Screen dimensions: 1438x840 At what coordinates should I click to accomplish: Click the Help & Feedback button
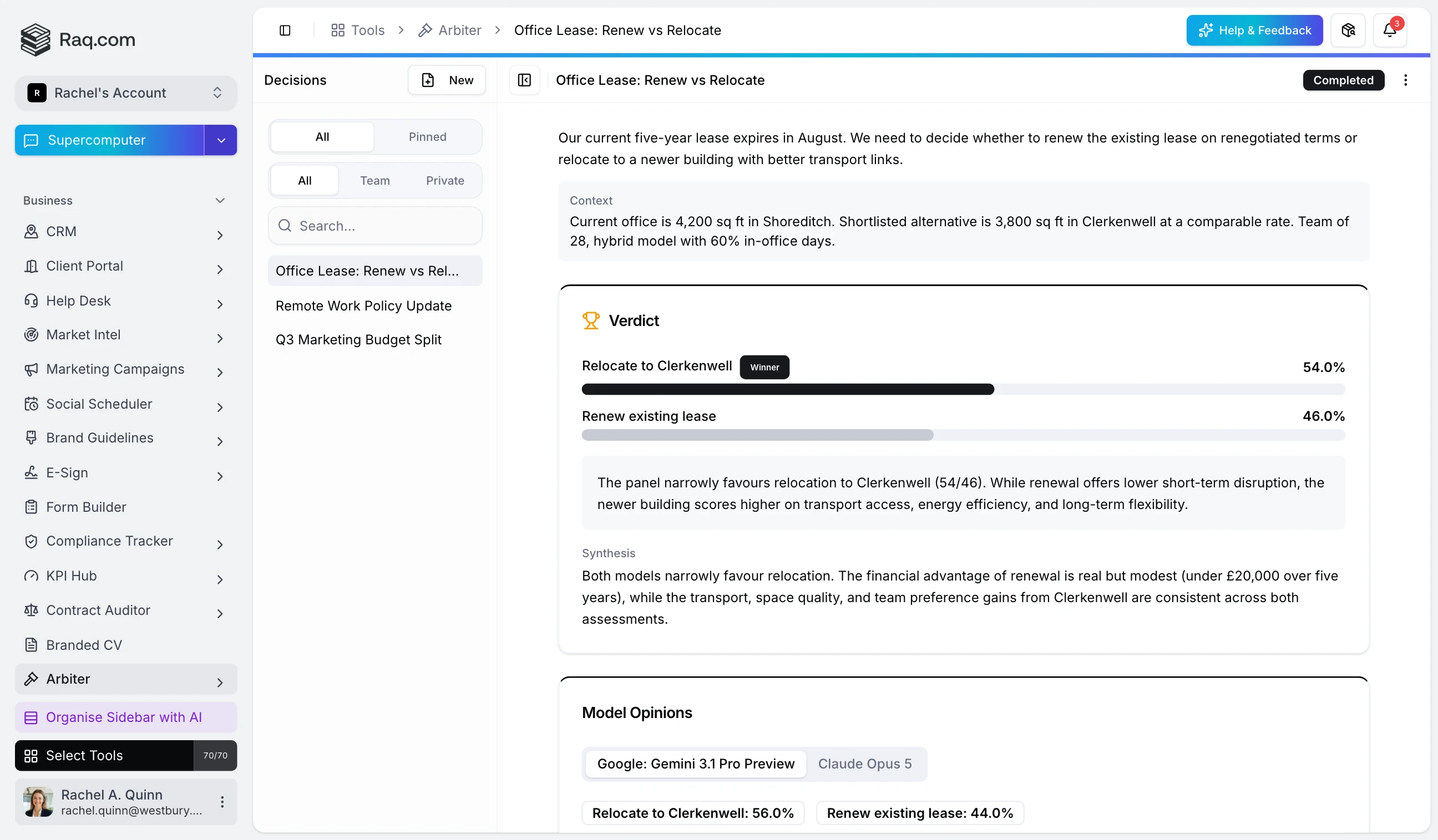coord(1254,30)
